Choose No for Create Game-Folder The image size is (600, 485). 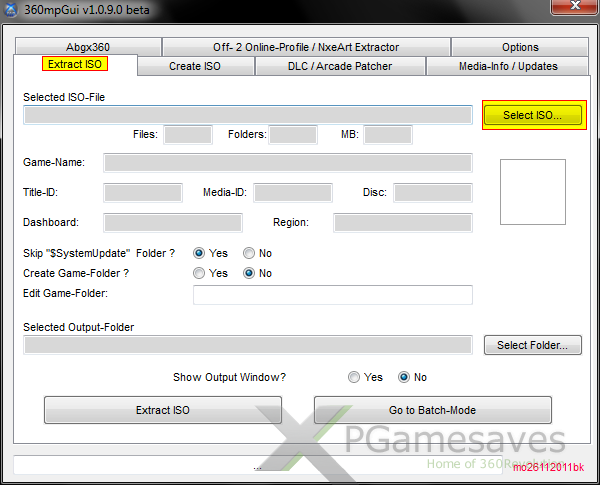pyautogui.click(x=250, y=273)
